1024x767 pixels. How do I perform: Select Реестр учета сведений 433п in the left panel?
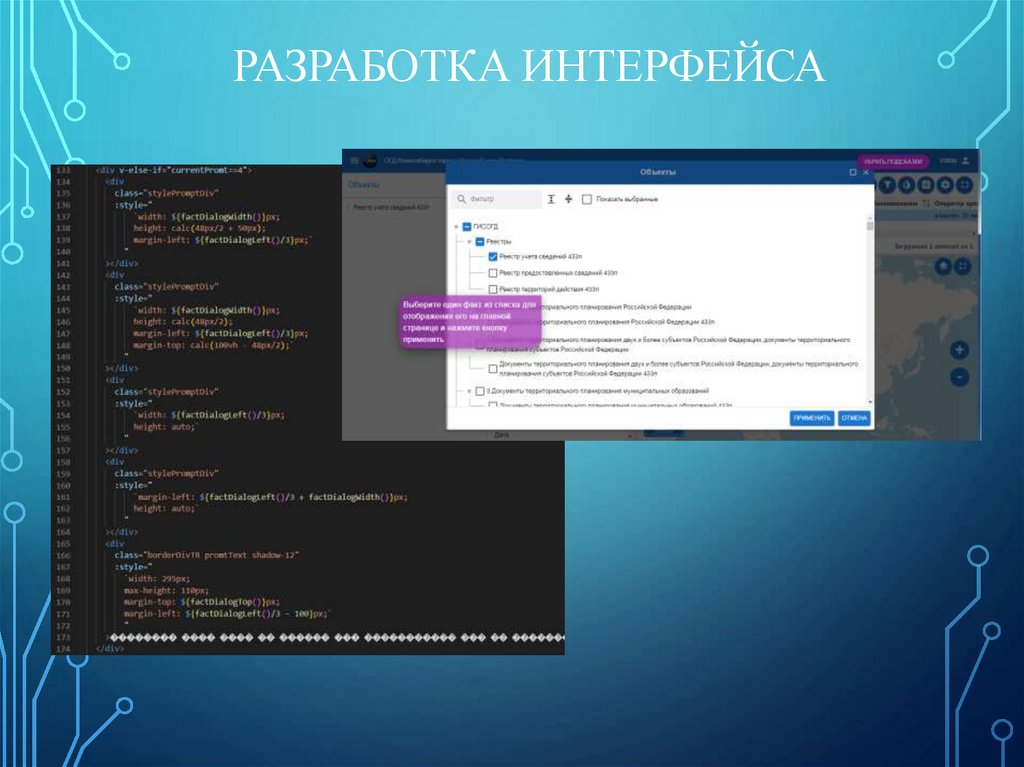click(392, 207)
